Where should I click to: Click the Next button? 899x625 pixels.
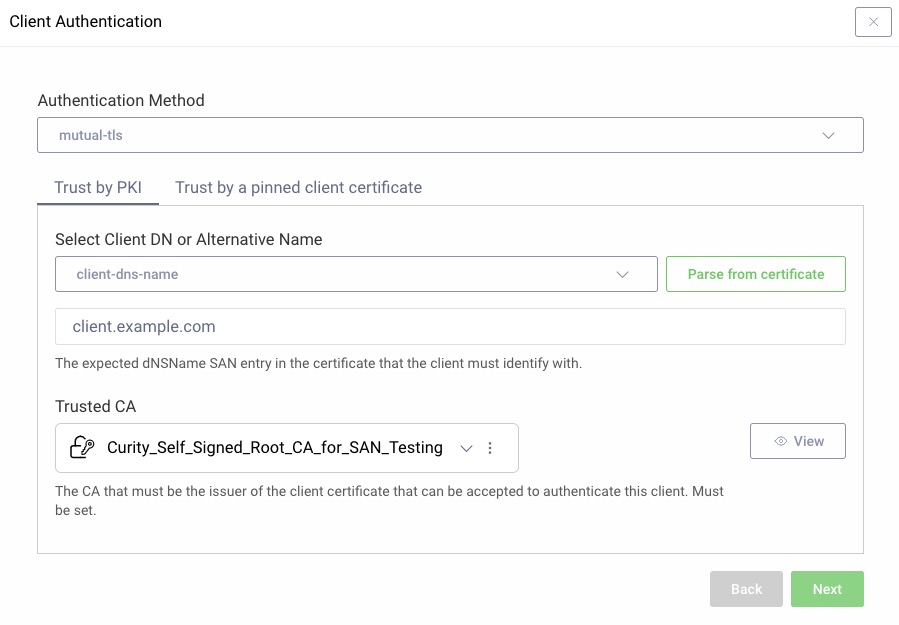827,589
